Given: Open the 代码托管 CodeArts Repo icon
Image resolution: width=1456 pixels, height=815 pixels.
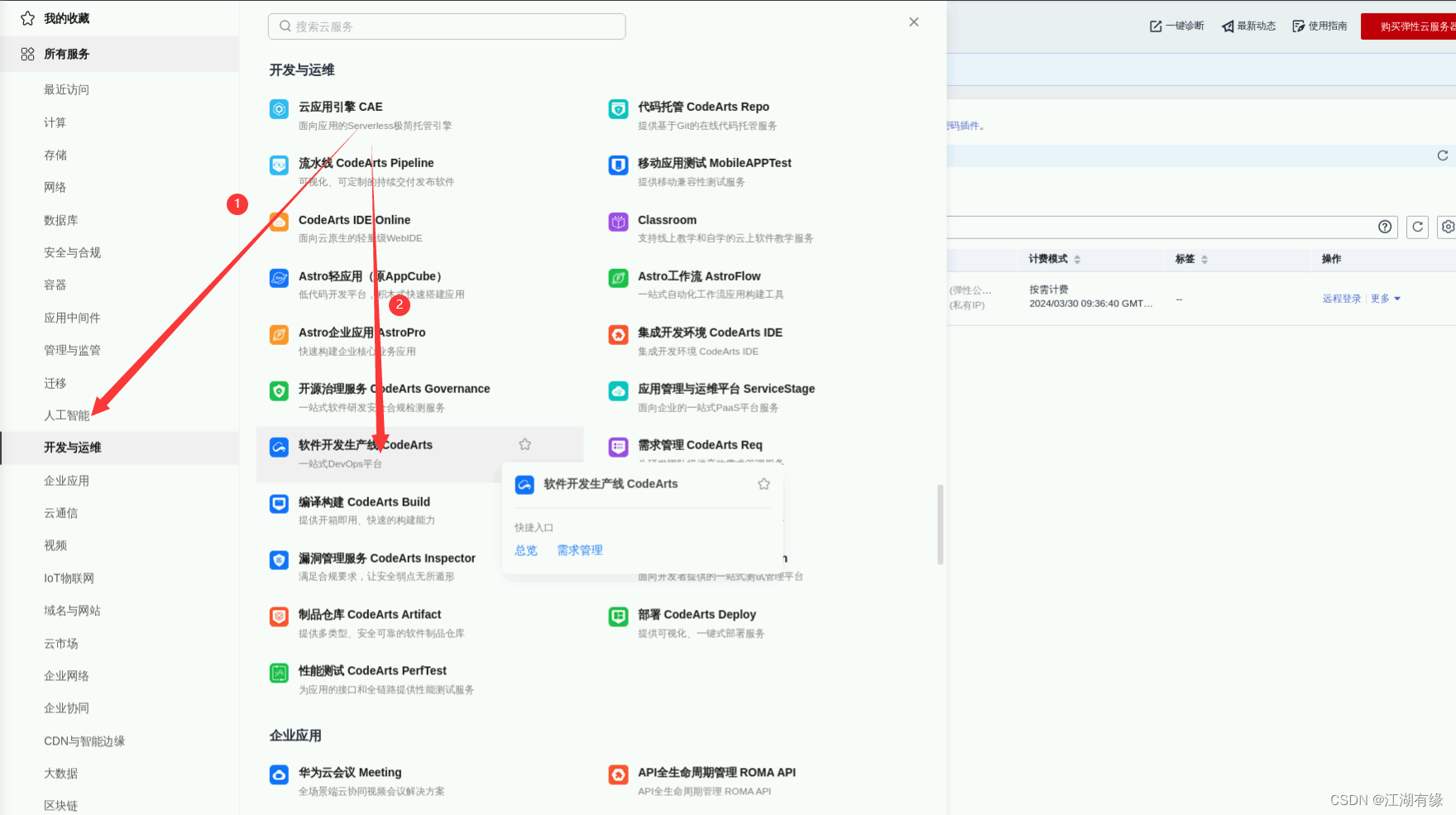Looking at the screenshot, I should coord(619,108).
